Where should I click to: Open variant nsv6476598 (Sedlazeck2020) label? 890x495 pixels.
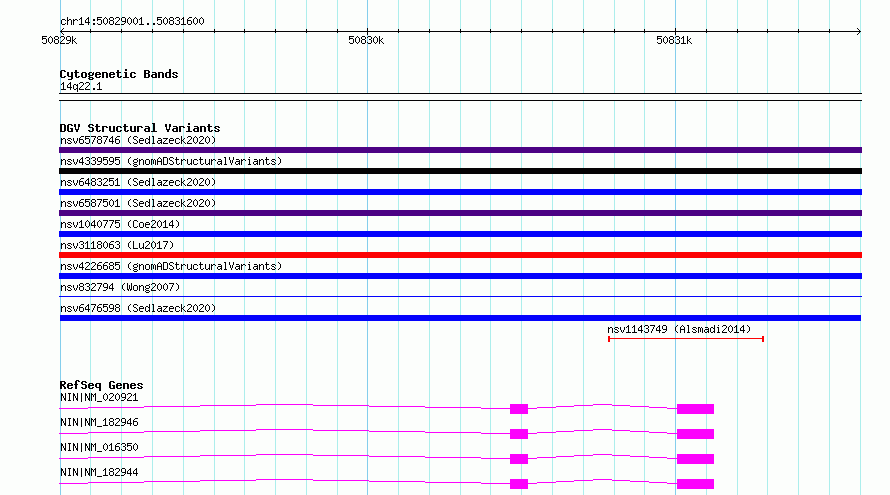pos(138,308)
